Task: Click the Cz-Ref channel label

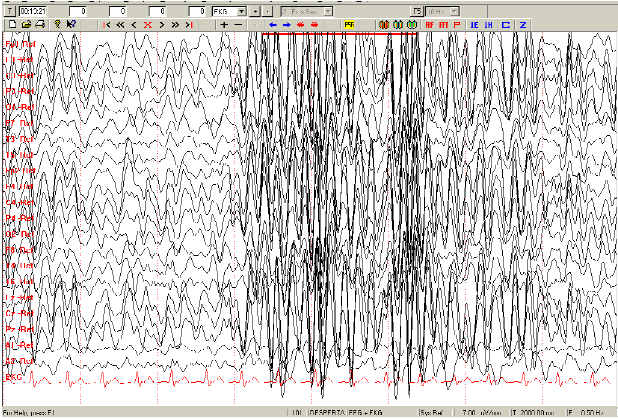Action: (20, 313)
